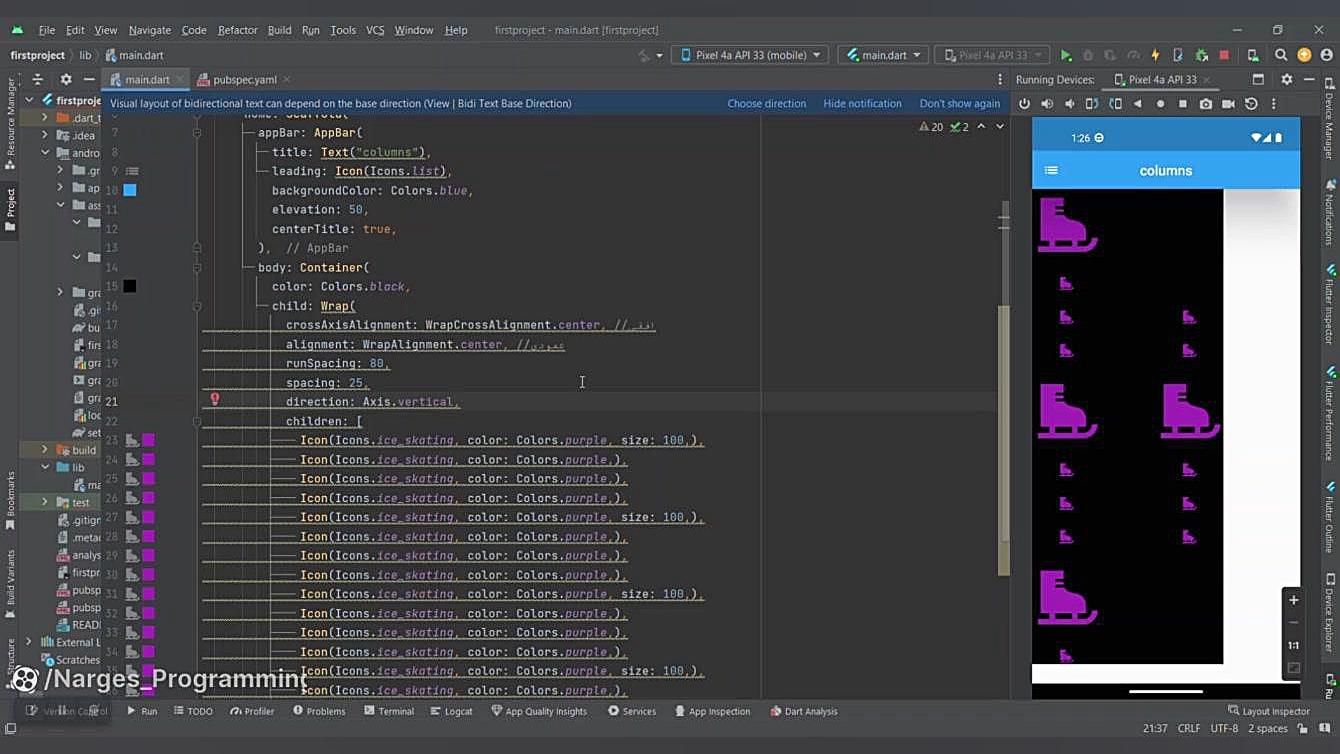Viewport: 1340px width, 754px height.
Task: Expand the .idea folder
Action: (x=45, y=135)
